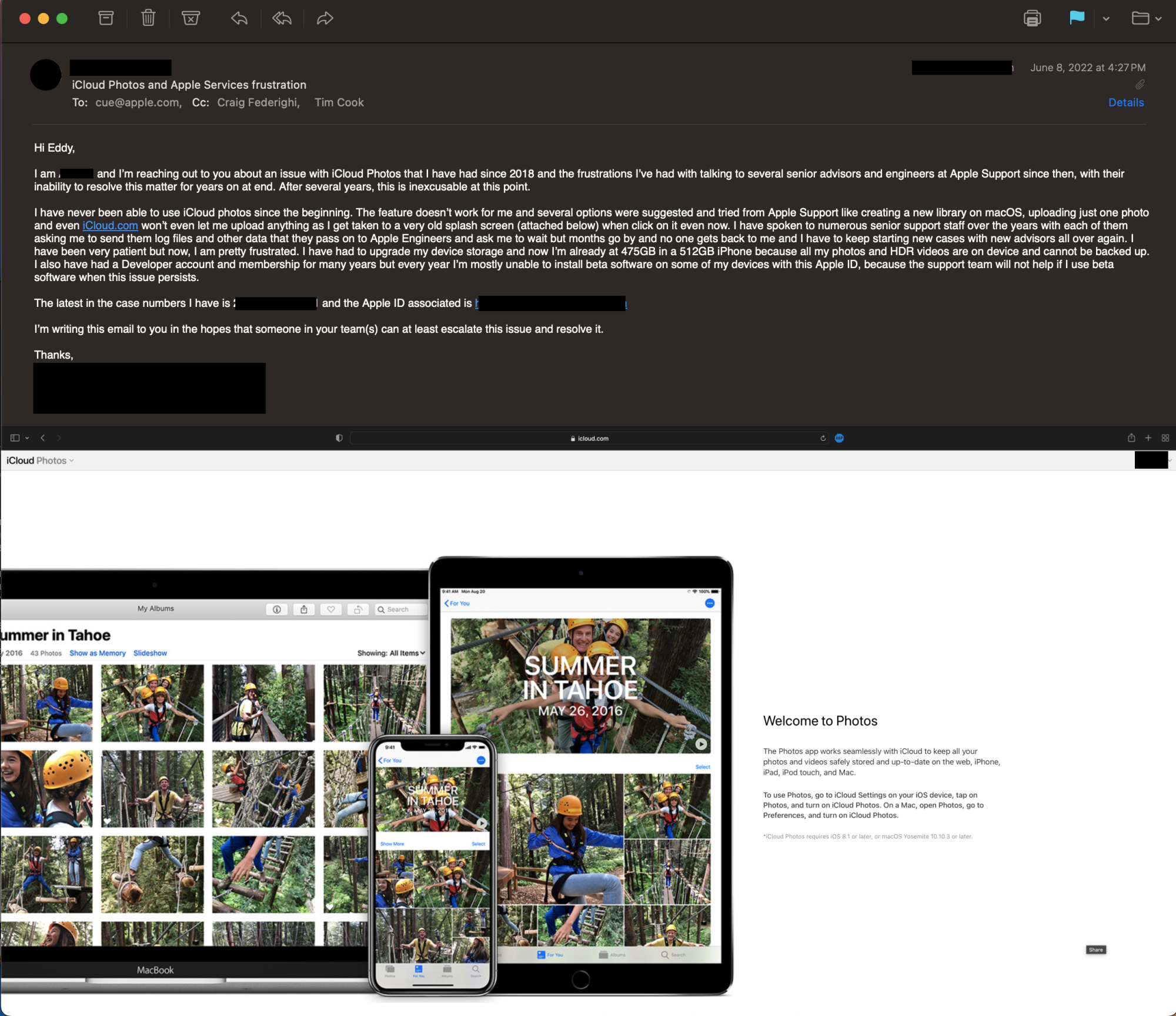The height and width of the screenshot is (1016, 1176).
Task: Forward the email with the arrow icon
Action: pos(325,18)
